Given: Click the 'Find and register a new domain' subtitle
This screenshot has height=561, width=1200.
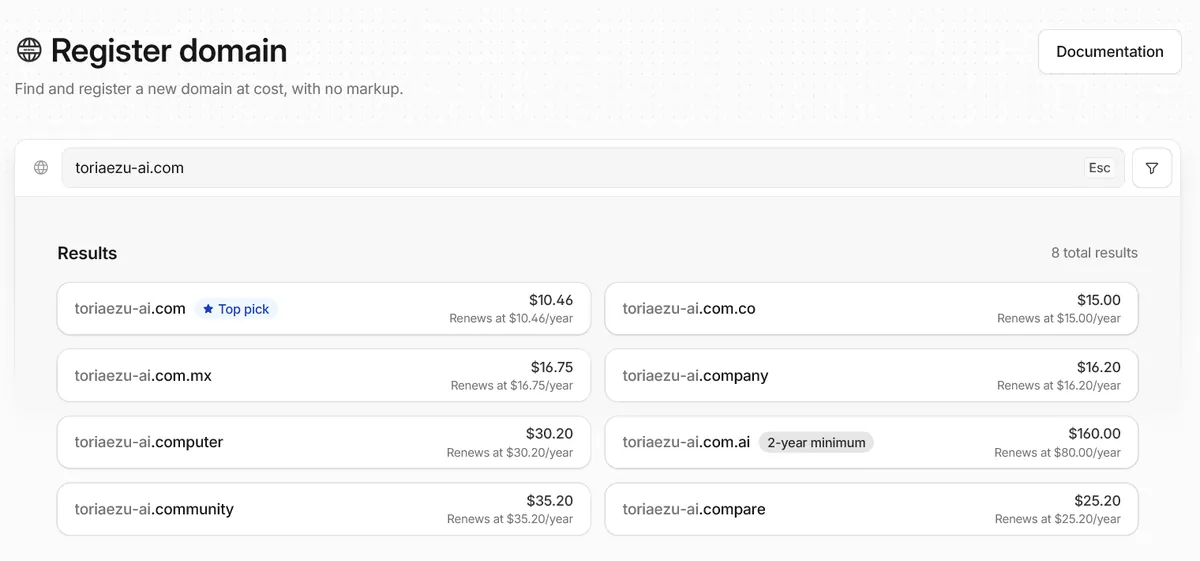Looking at the screenshot, I should click(x=209, y=89).
